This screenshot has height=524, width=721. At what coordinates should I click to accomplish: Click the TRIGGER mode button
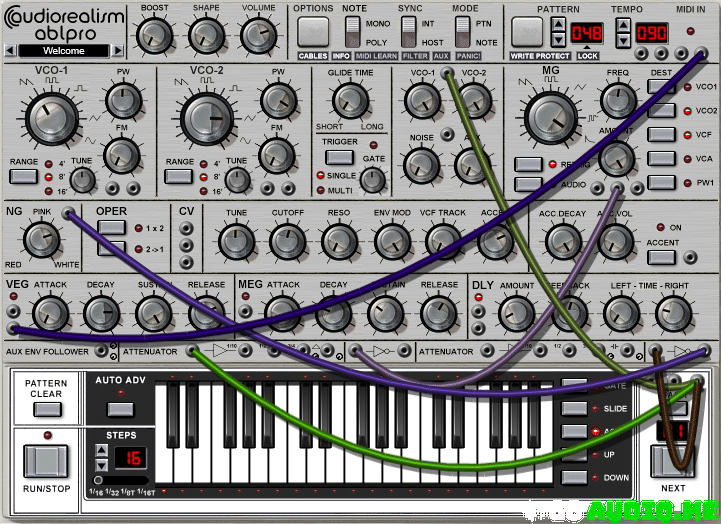click(x=339, y=157)
